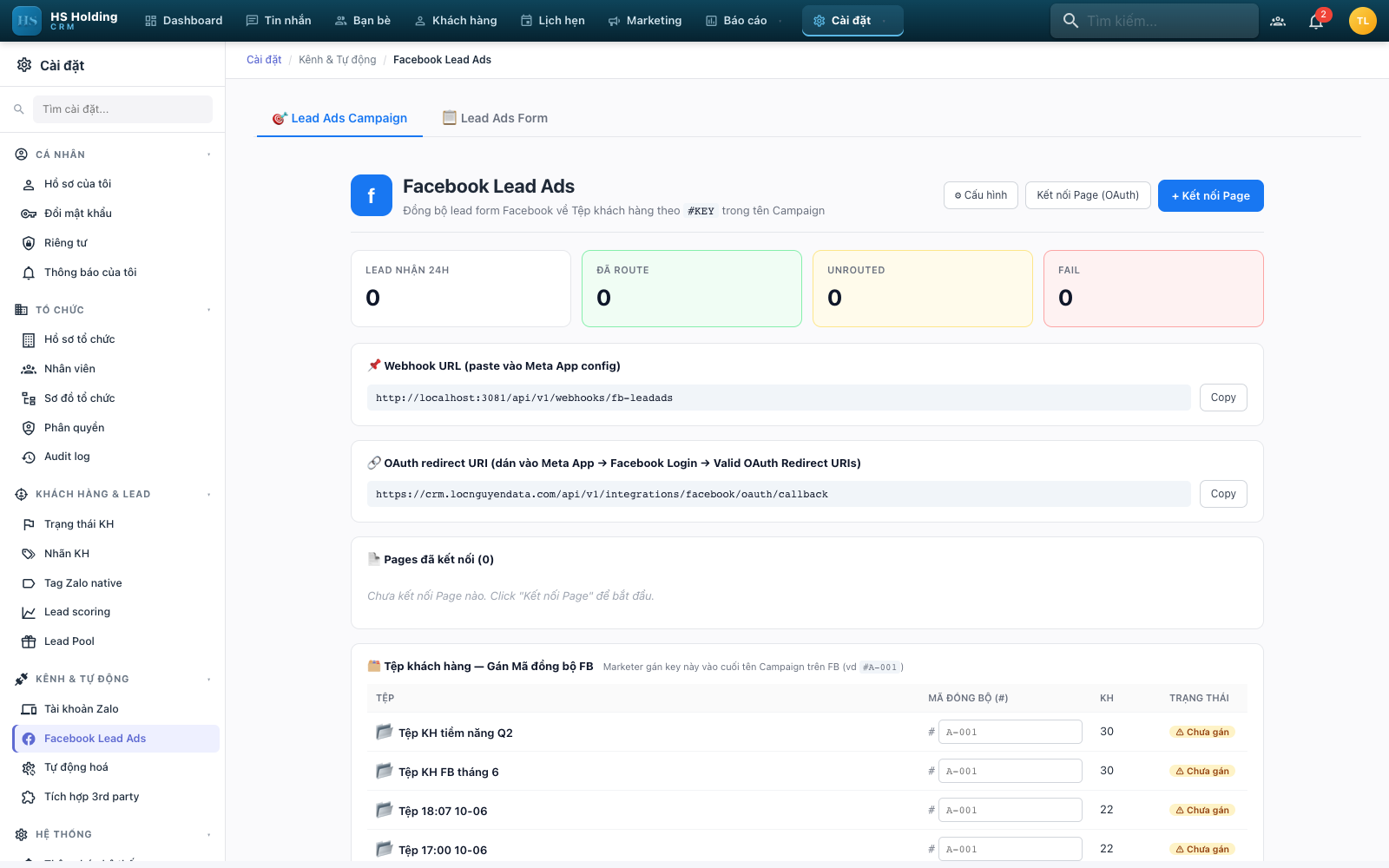Click Chưa gán badge for Tệp KH tiềm năng Q2
Image resolution: width=1389 pixels, height=868 pixels.
coord(1202,732)
